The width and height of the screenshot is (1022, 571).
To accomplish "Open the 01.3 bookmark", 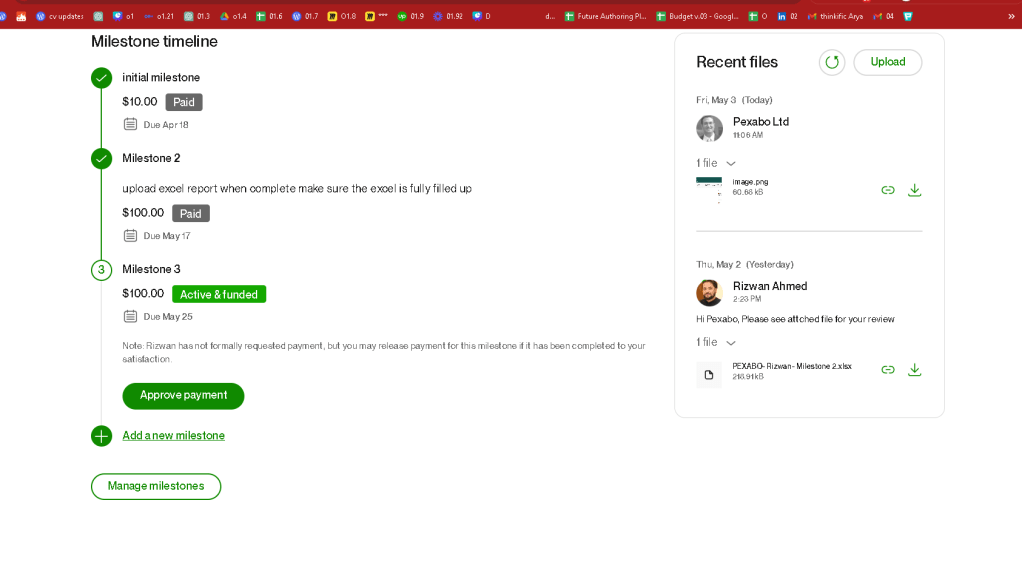I will click(197, 16).
